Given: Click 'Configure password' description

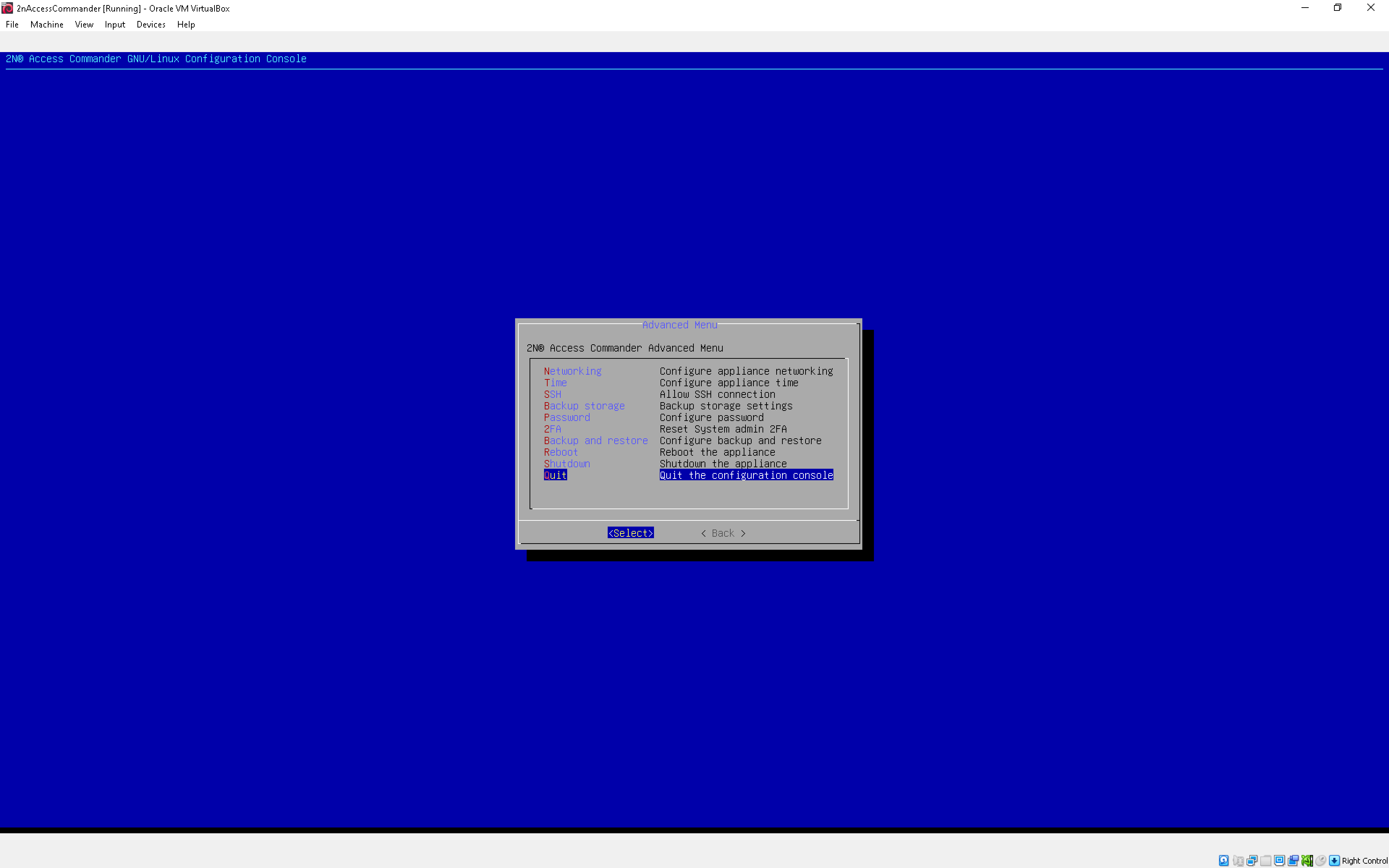Looking at the screenshot, I should pos(712,417).
